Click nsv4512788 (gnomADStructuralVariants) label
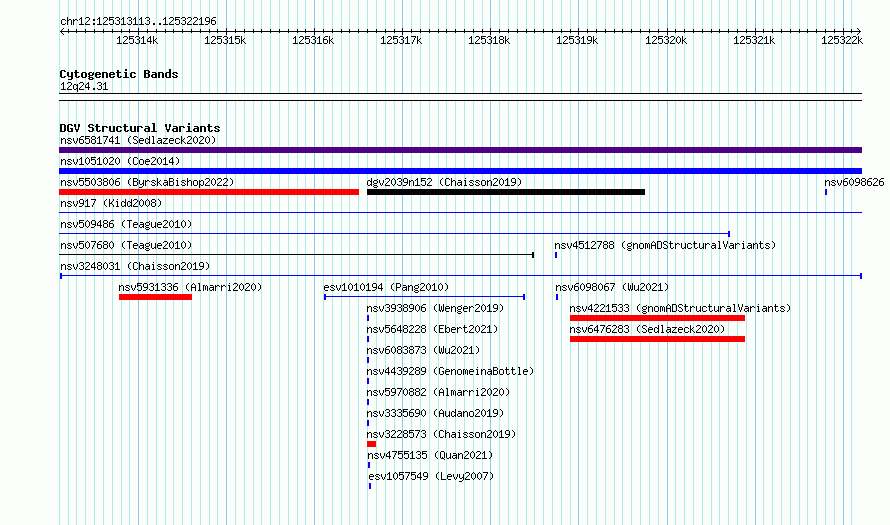 665,245
